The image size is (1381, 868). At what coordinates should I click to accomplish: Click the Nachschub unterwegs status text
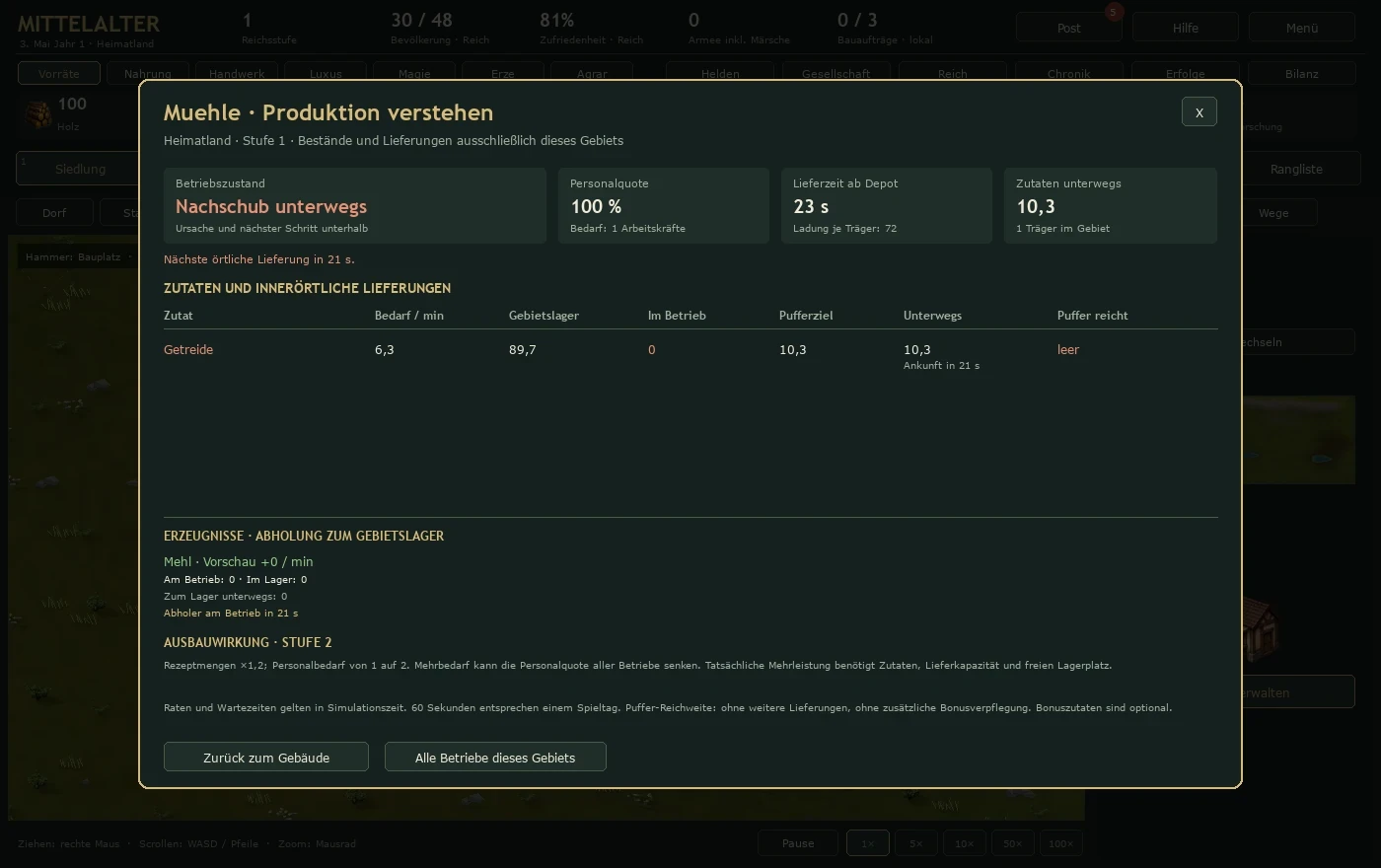[271, 206]
